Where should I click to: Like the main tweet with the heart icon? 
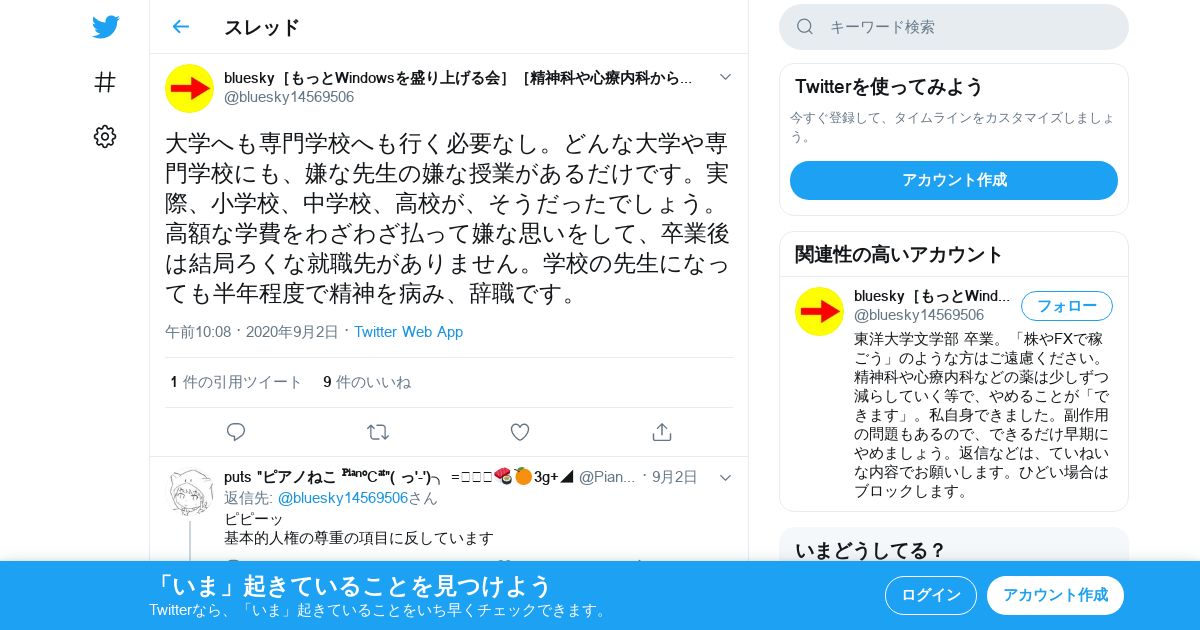coord(520,432)
